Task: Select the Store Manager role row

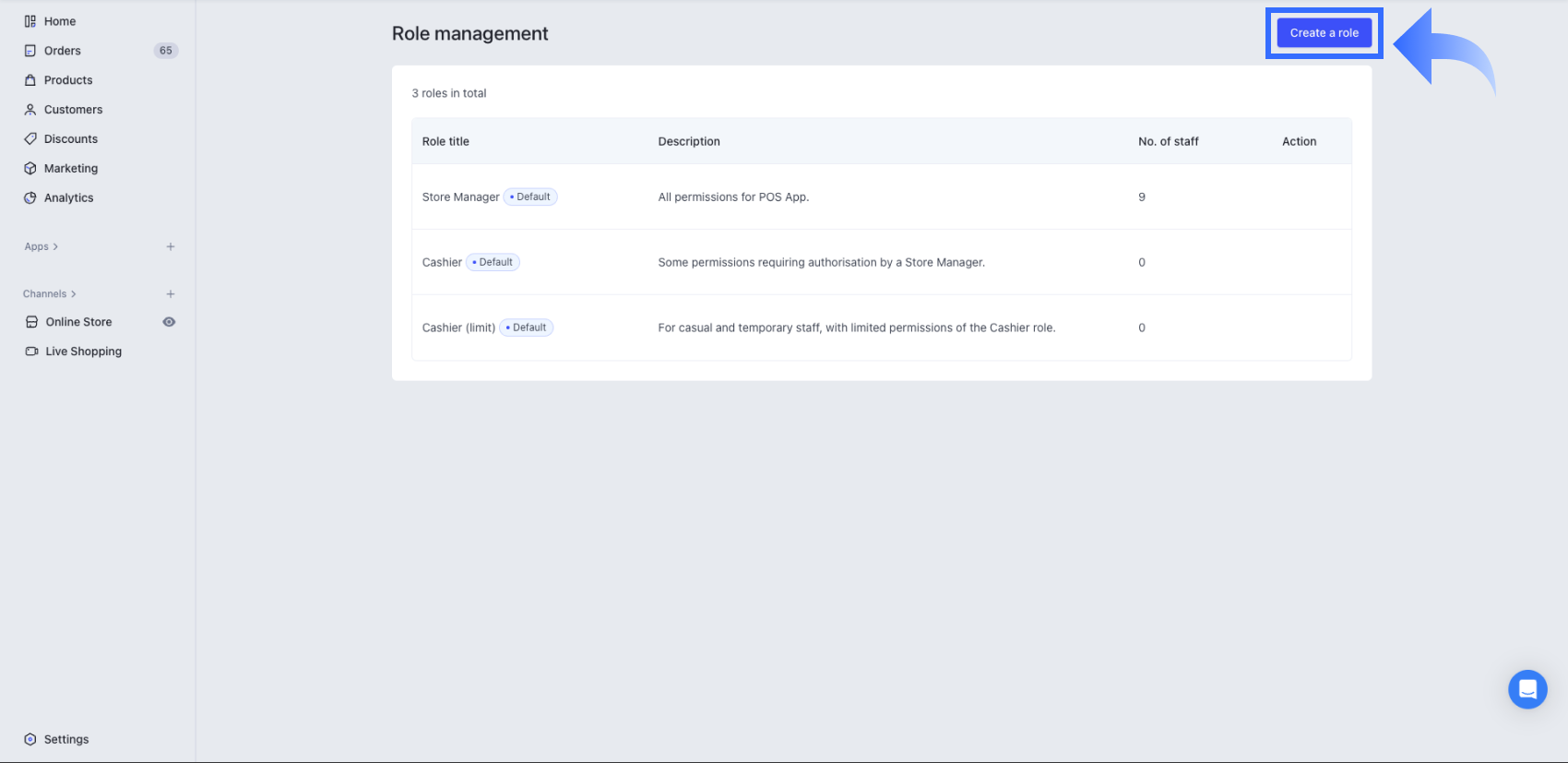Action: point(460,197)
